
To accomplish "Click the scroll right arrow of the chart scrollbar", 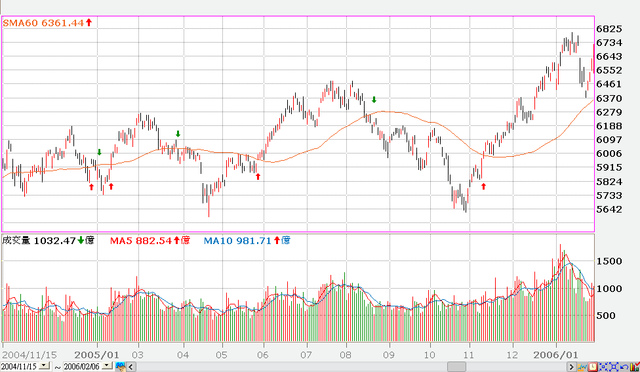I will pos(571,367).
